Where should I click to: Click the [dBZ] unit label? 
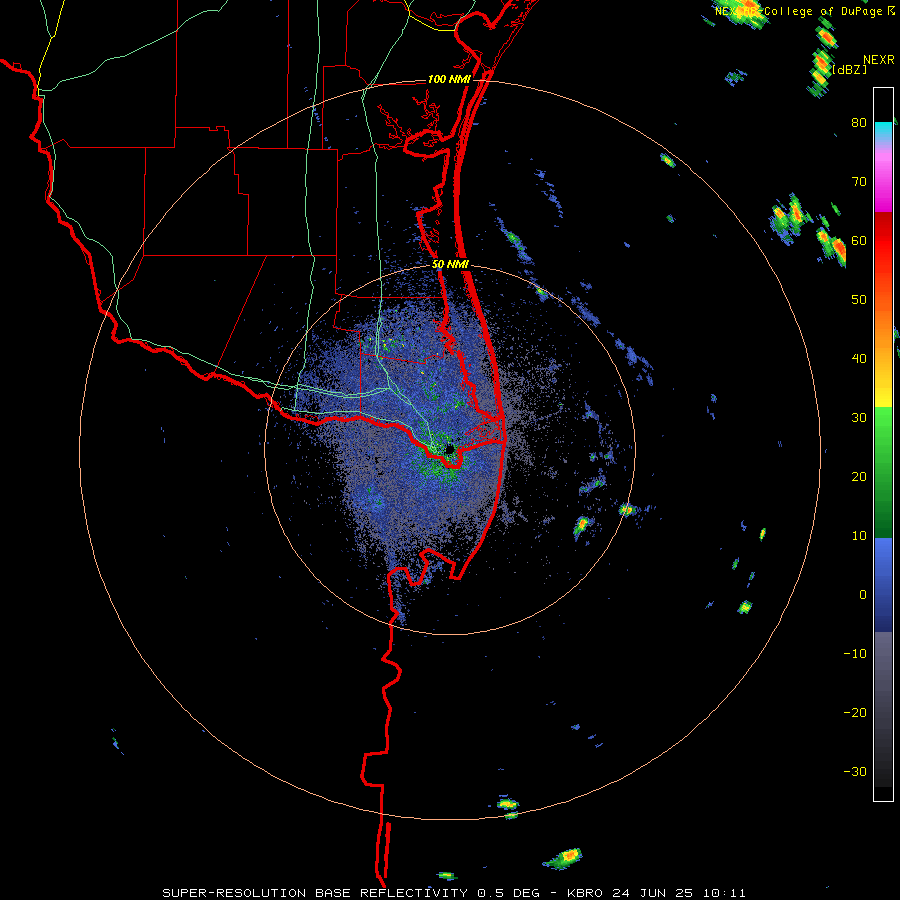(x=849, y=69)
